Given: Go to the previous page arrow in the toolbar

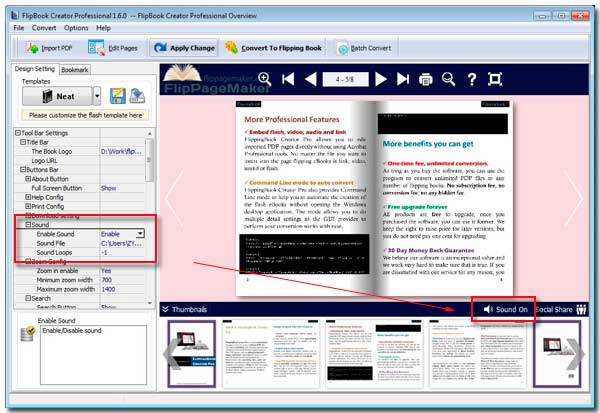Looking at the screenshot, I should click(310, 79).
